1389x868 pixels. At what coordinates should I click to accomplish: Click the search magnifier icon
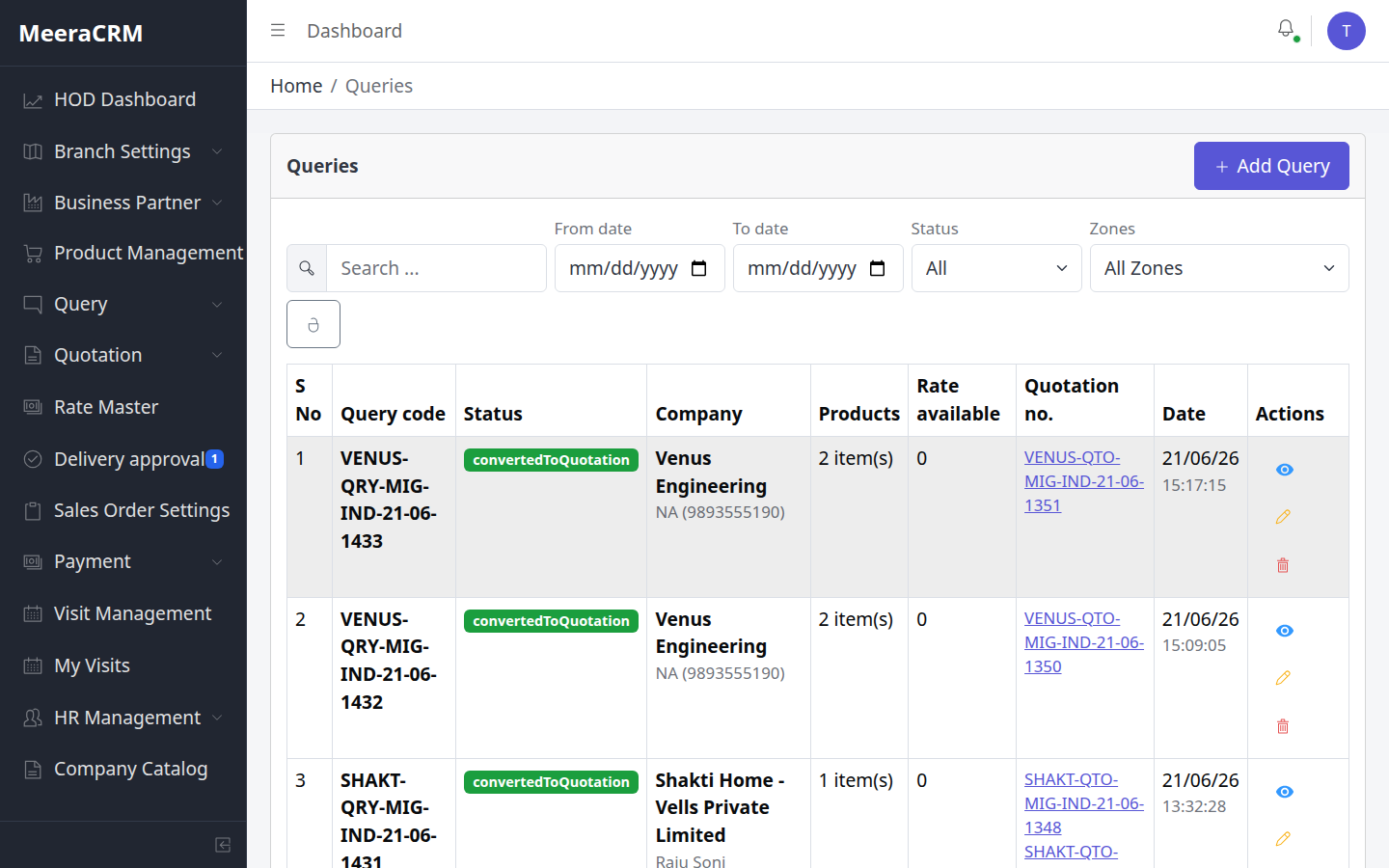pos(307,268)
